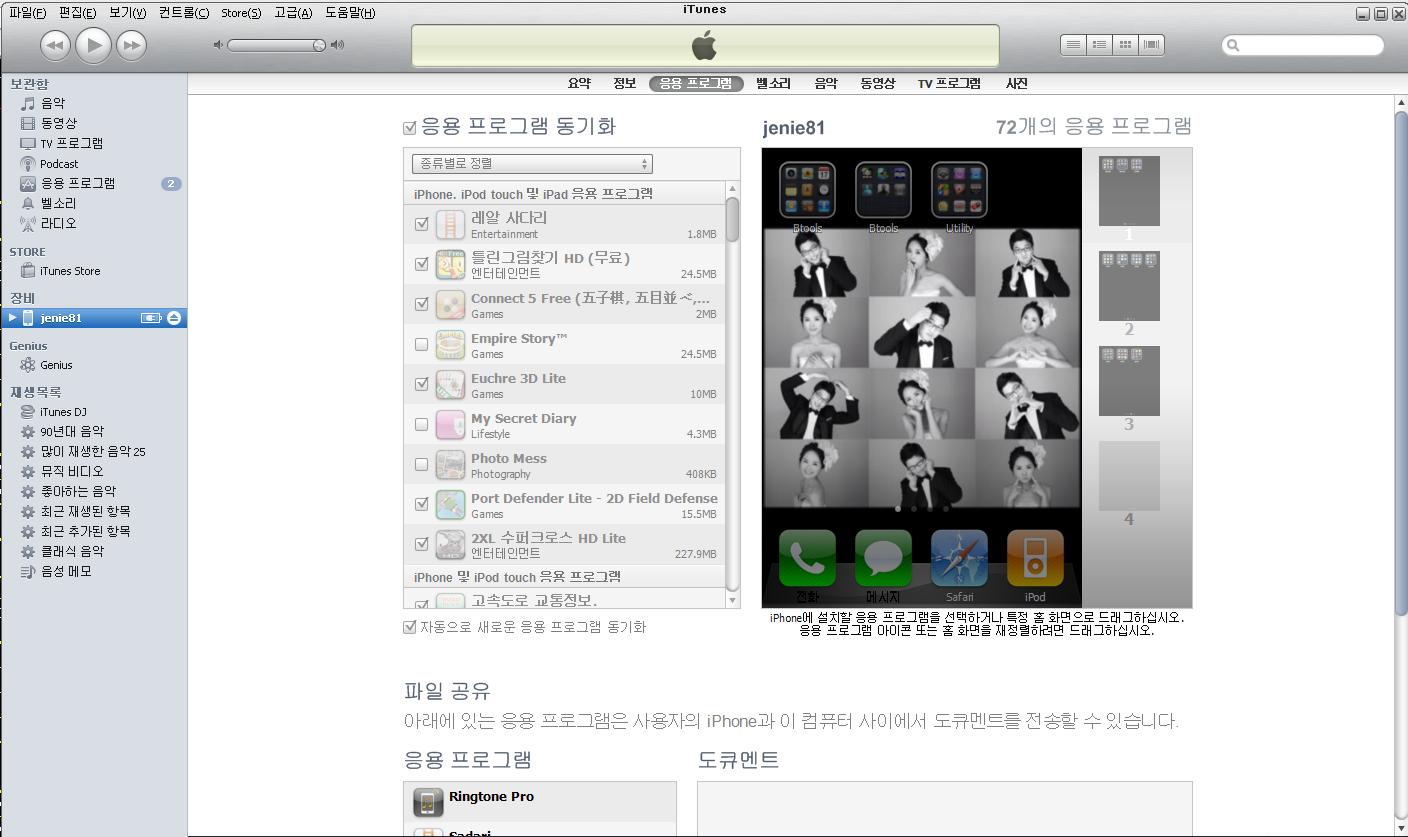1408x837 pixels.
Task: Click the Messages app icon
Action: pyautogui.click(x=883, y=558)
